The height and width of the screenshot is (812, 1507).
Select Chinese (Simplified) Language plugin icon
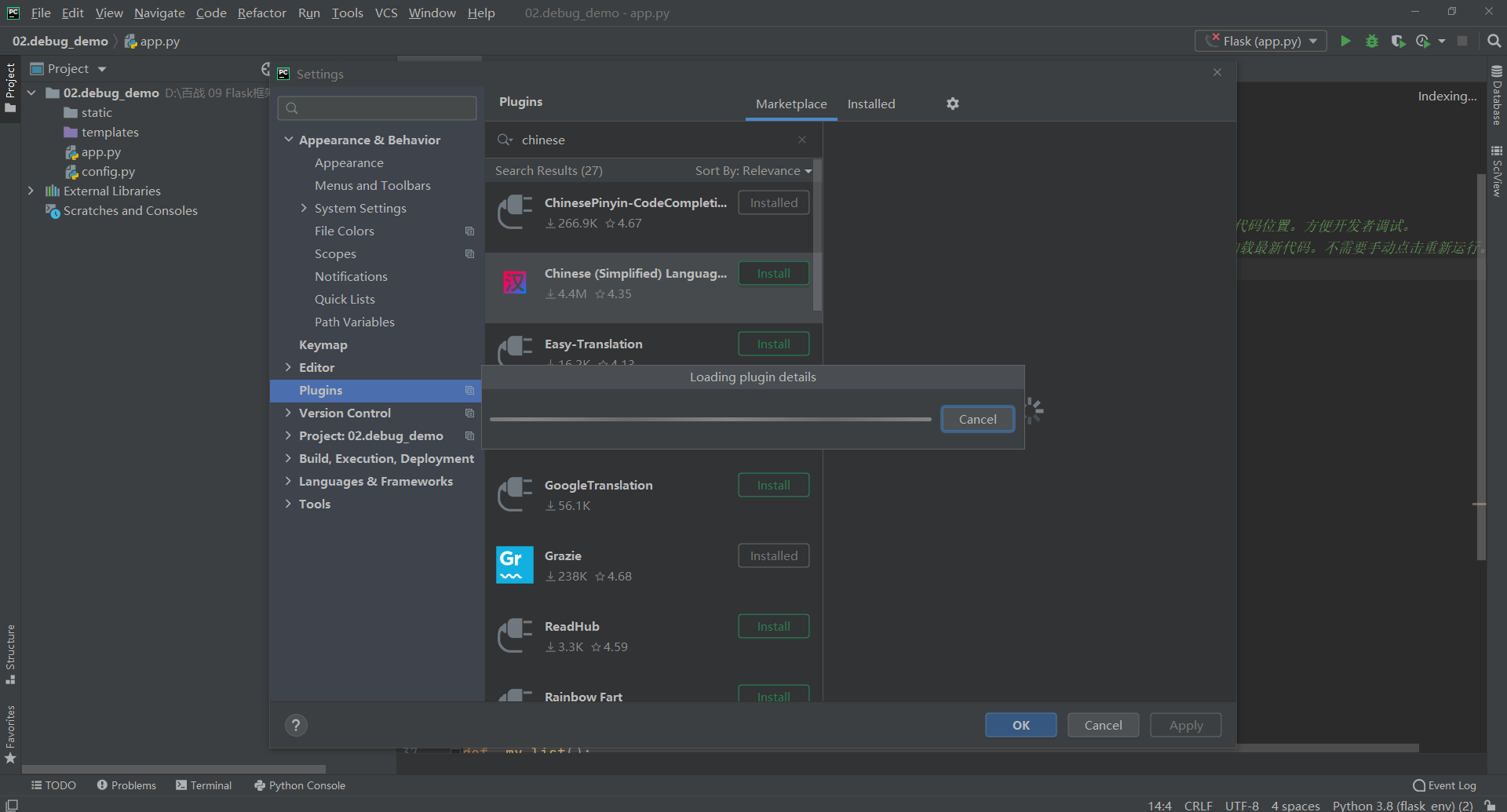[x=515, y=282]
